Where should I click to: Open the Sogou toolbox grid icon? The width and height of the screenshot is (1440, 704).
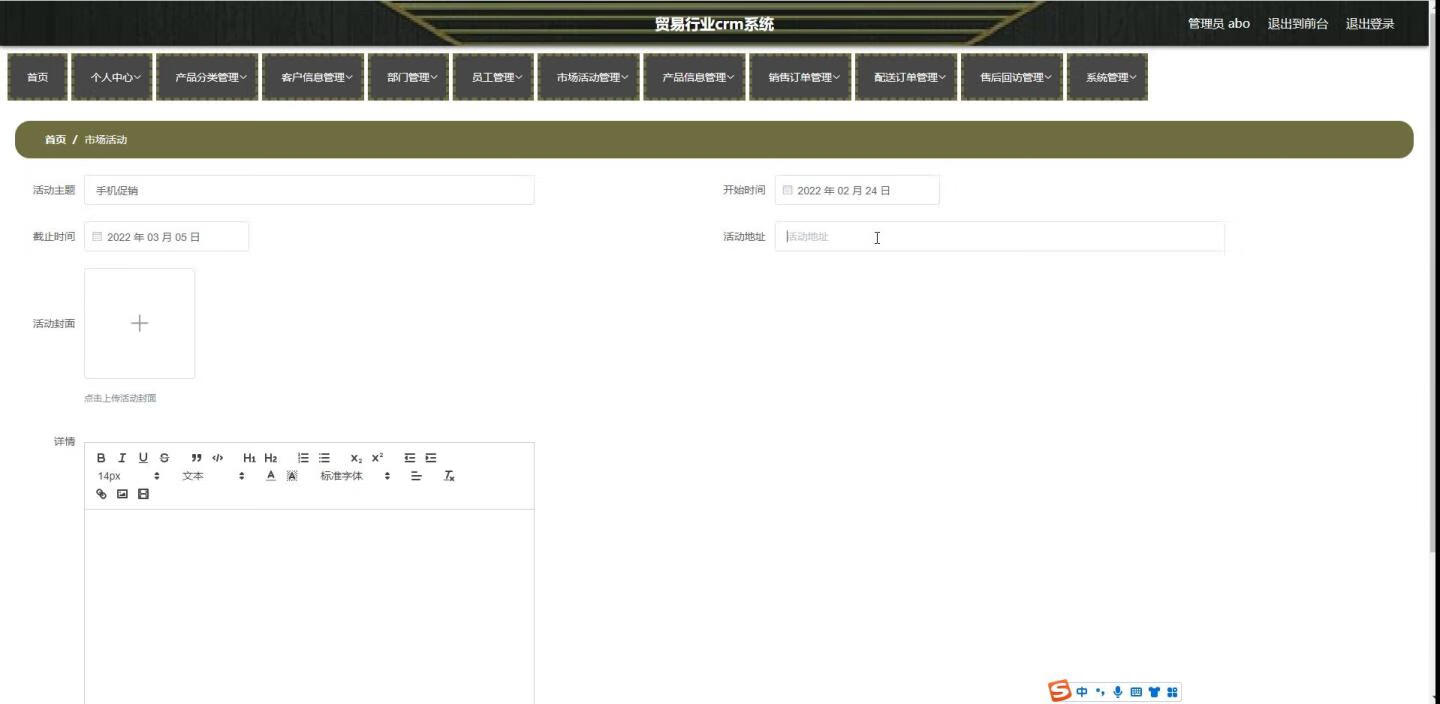pos(1172,692)
